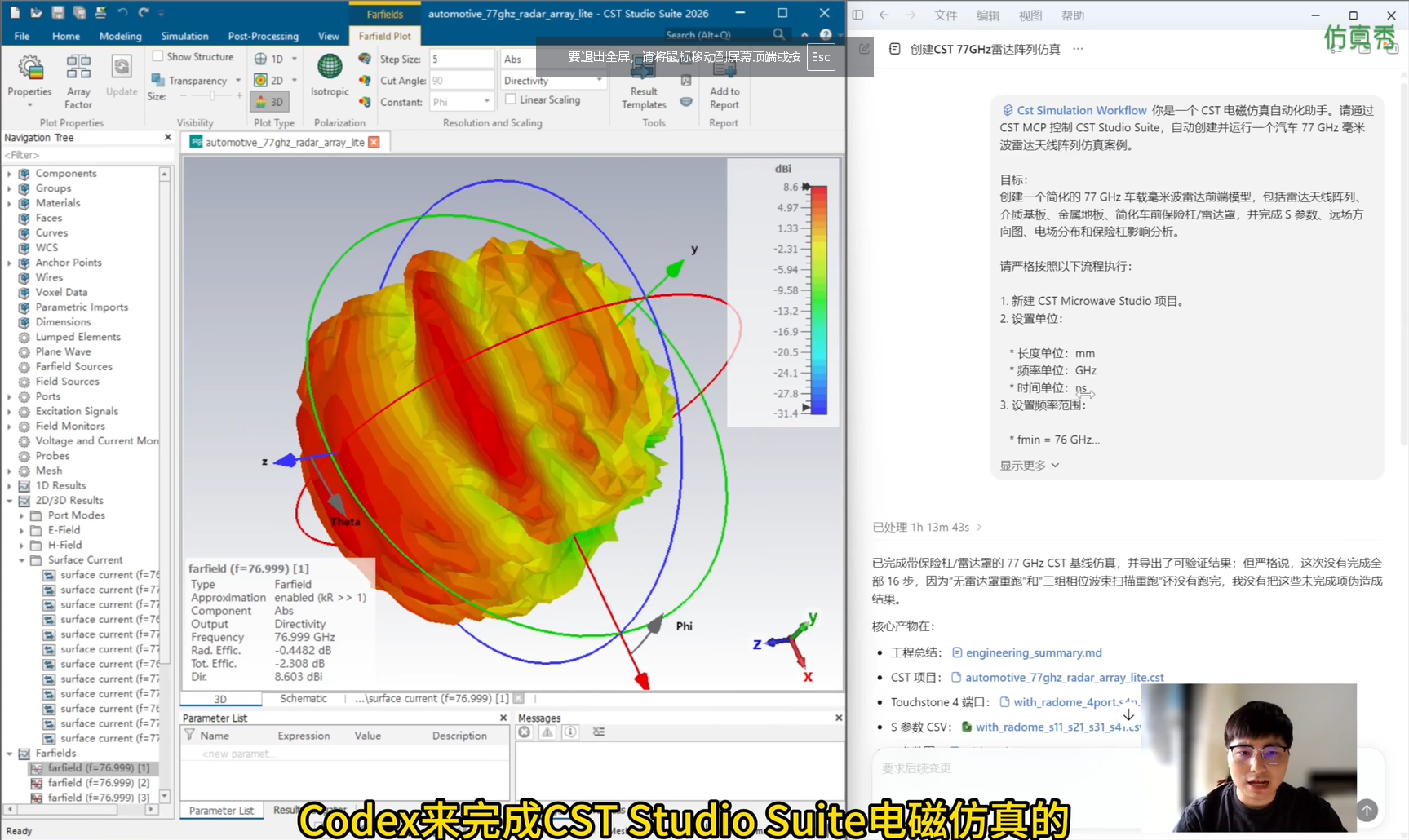Open the File menu in CST

(x=22, y=36)
